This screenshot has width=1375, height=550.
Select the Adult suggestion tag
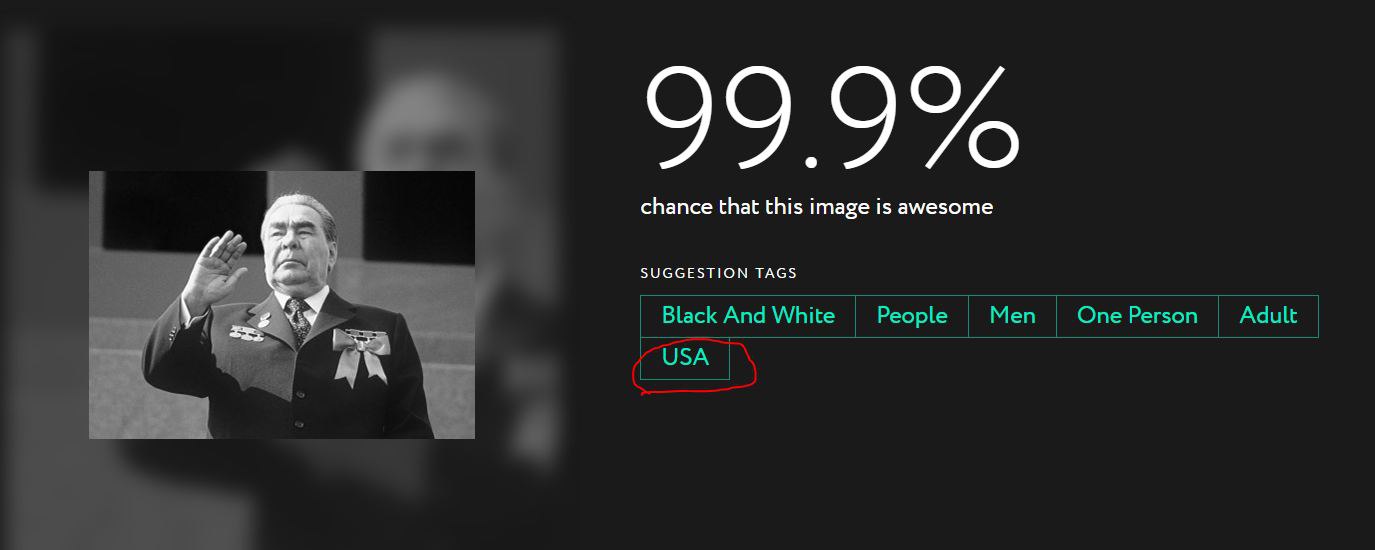(1268, 316)
